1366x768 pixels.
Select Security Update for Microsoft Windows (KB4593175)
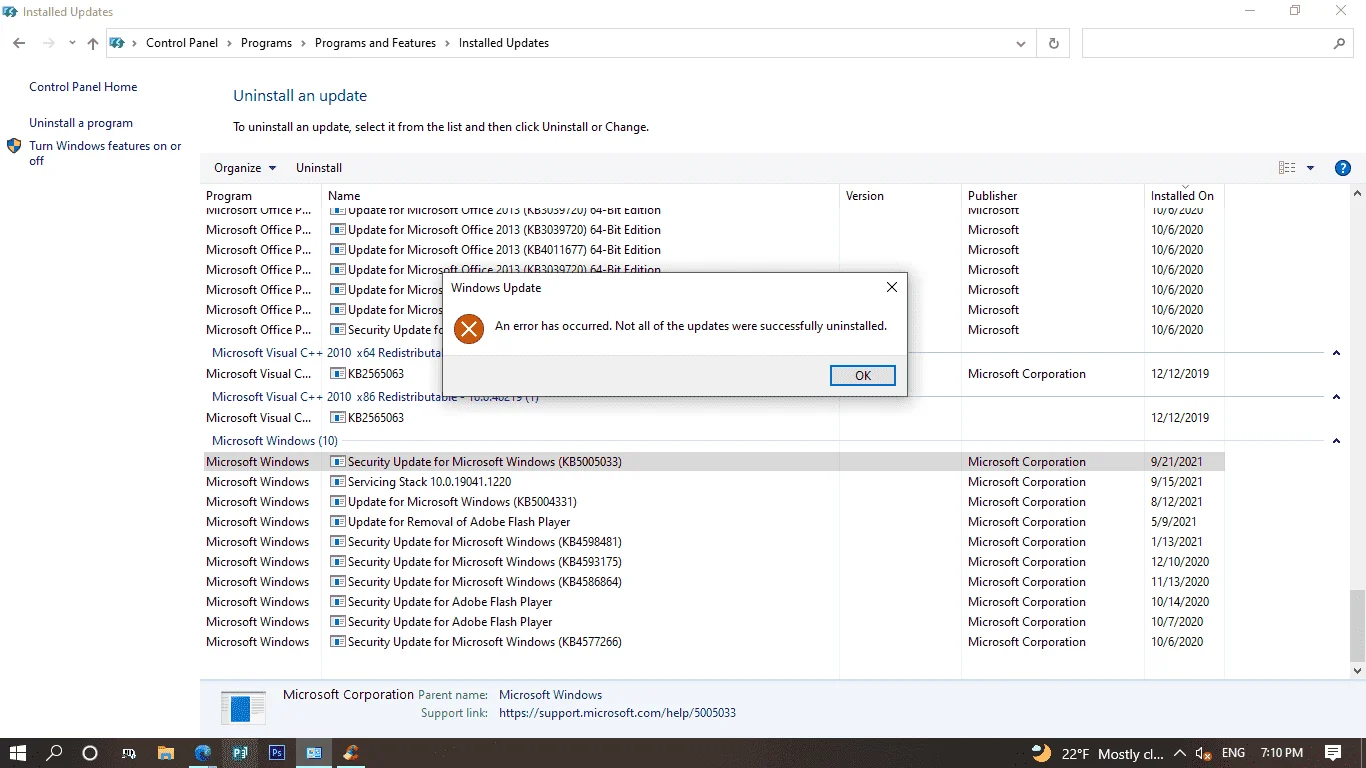pos(713,562)
